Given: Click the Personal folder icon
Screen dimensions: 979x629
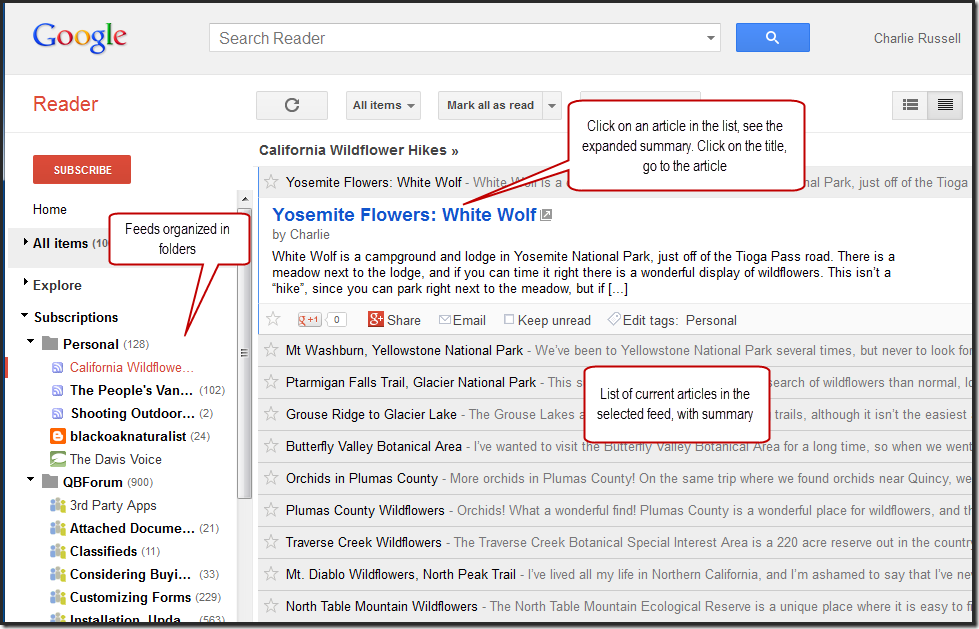Looking at the screenshot, I should tap(50, 344).
